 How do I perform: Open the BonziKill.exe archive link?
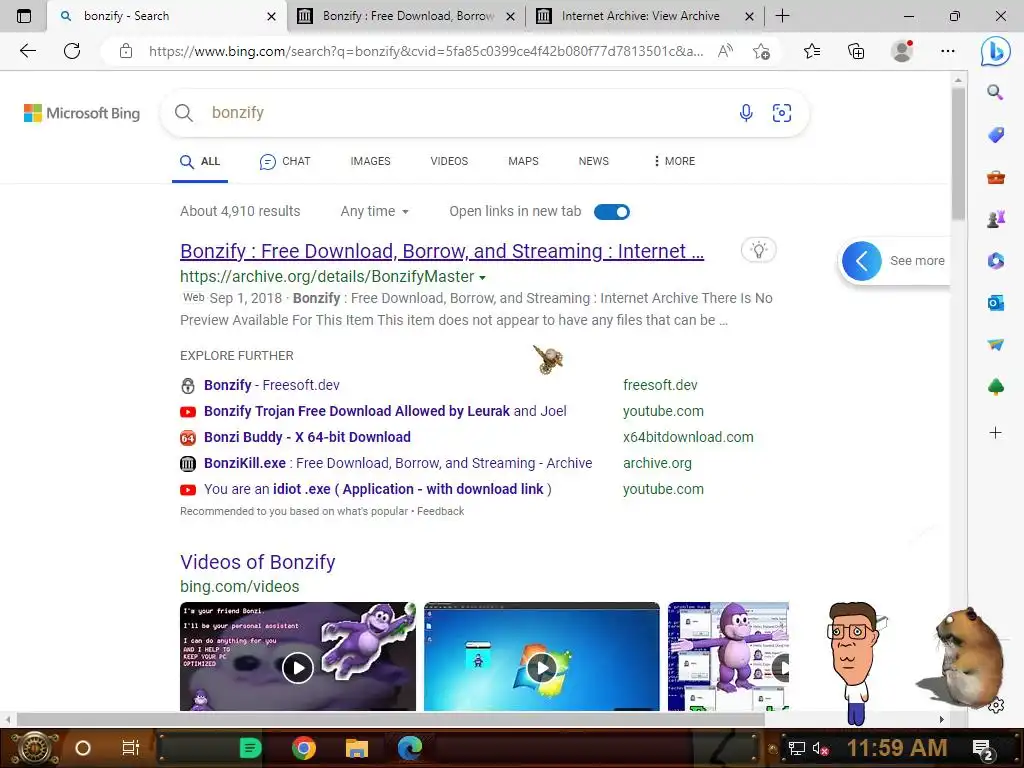[398, 464]
